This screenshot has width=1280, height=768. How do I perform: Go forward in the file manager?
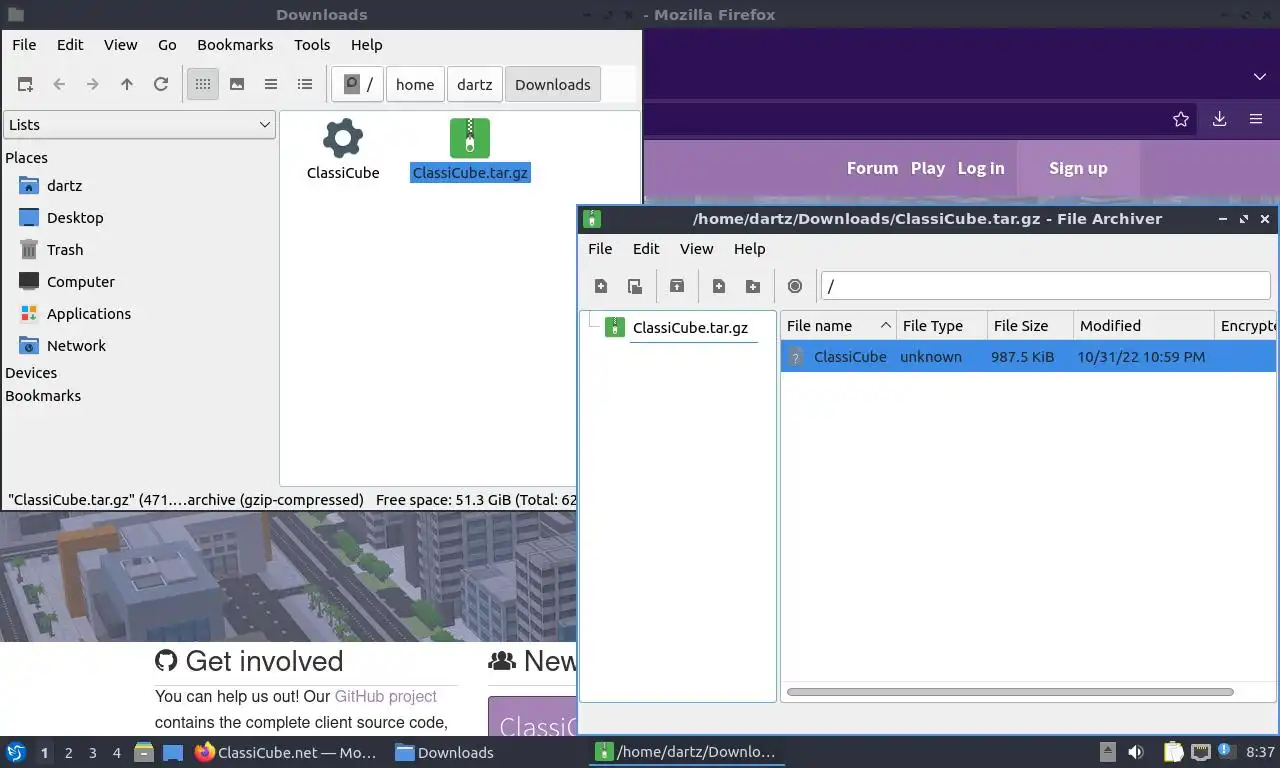93,84
